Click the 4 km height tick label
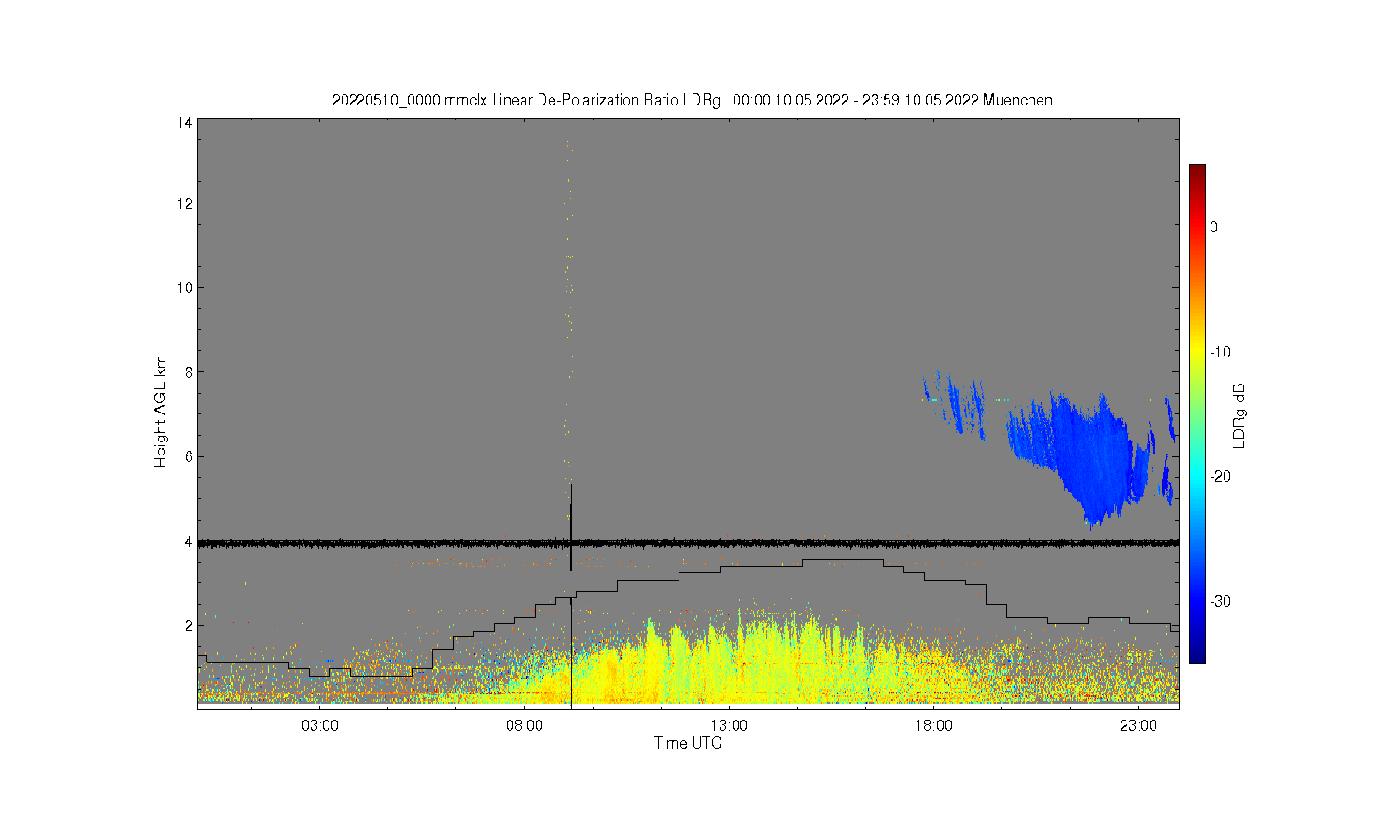1400x840 pixels. point(189,541)
